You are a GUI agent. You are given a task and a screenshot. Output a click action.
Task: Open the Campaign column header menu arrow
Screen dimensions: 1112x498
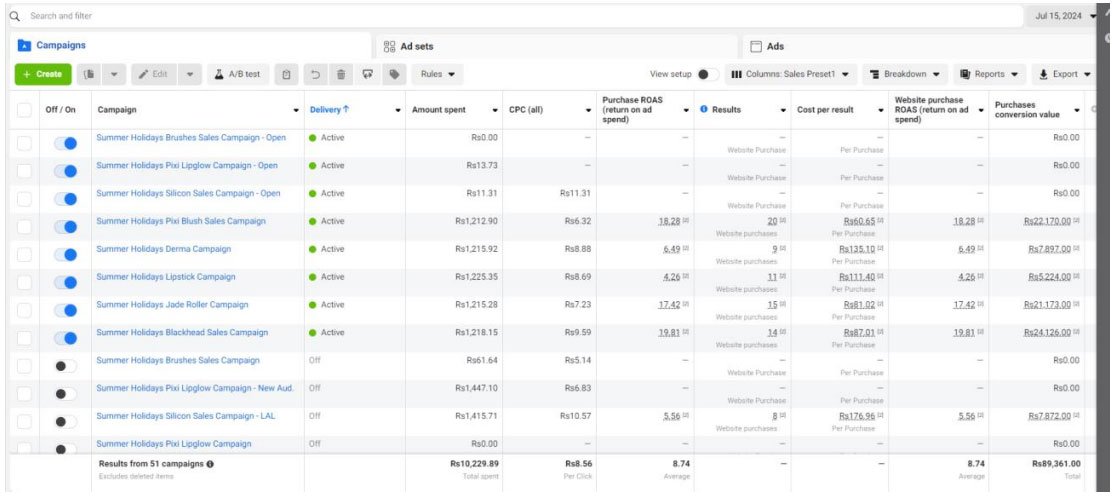click(296, 111)
